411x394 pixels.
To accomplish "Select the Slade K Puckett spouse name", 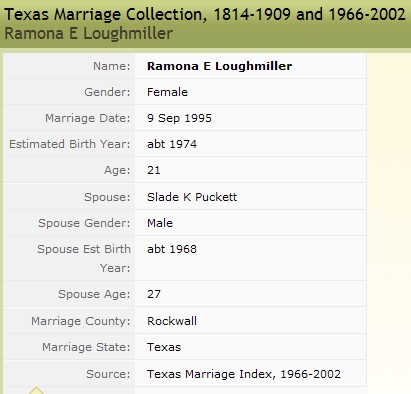I will tap(192, 197).
